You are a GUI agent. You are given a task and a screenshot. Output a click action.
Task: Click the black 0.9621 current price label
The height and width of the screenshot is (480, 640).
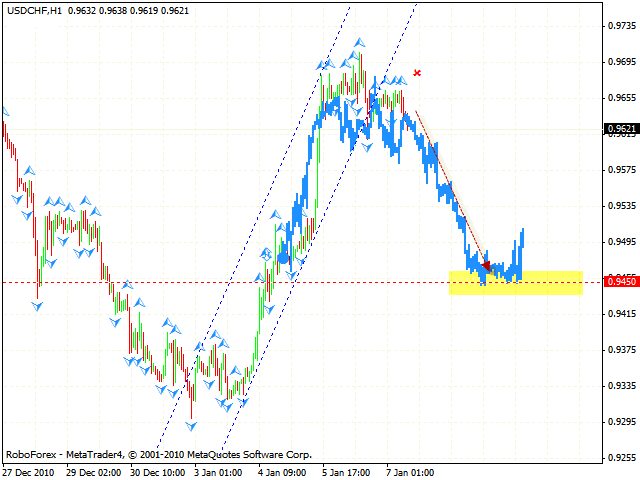pyautogui.click(x=622, y=129)
